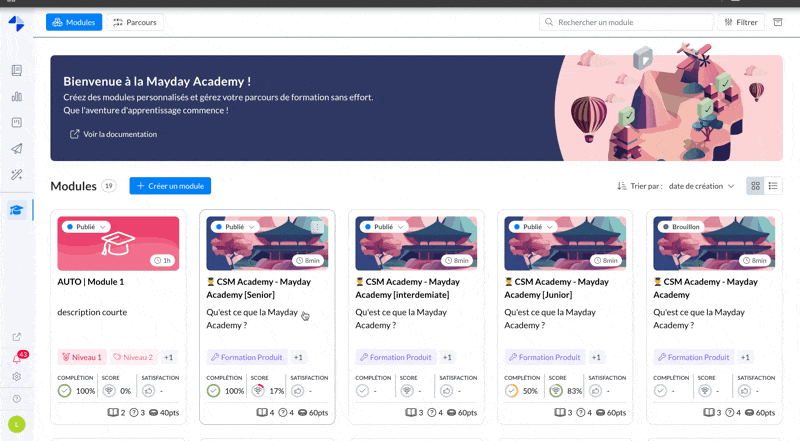Open notifications bell with 43 badge
The image size is (800, 441).
tap(17, 358)
